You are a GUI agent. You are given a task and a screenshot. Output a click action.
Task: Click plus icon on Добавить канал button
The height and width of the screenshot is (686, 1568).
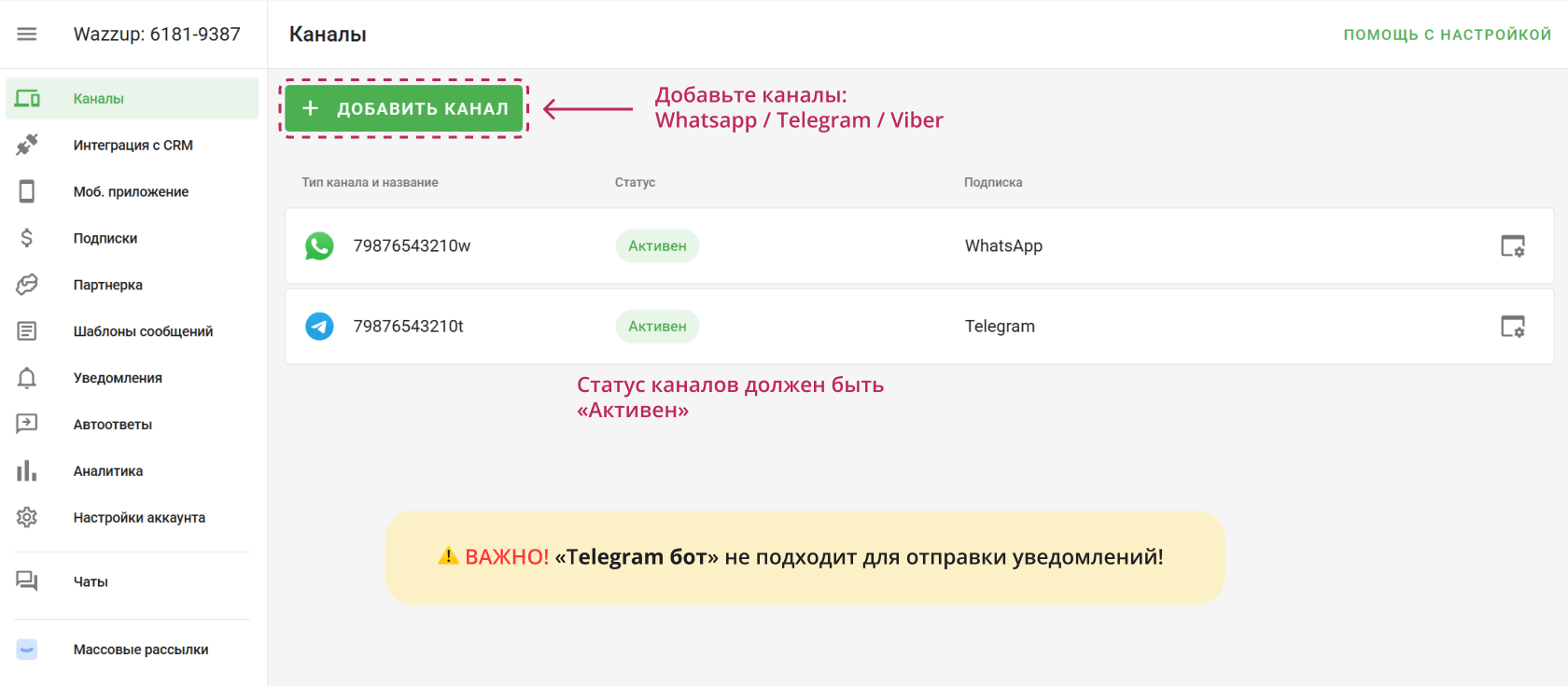pyautogui.click(x=311, y=109)
